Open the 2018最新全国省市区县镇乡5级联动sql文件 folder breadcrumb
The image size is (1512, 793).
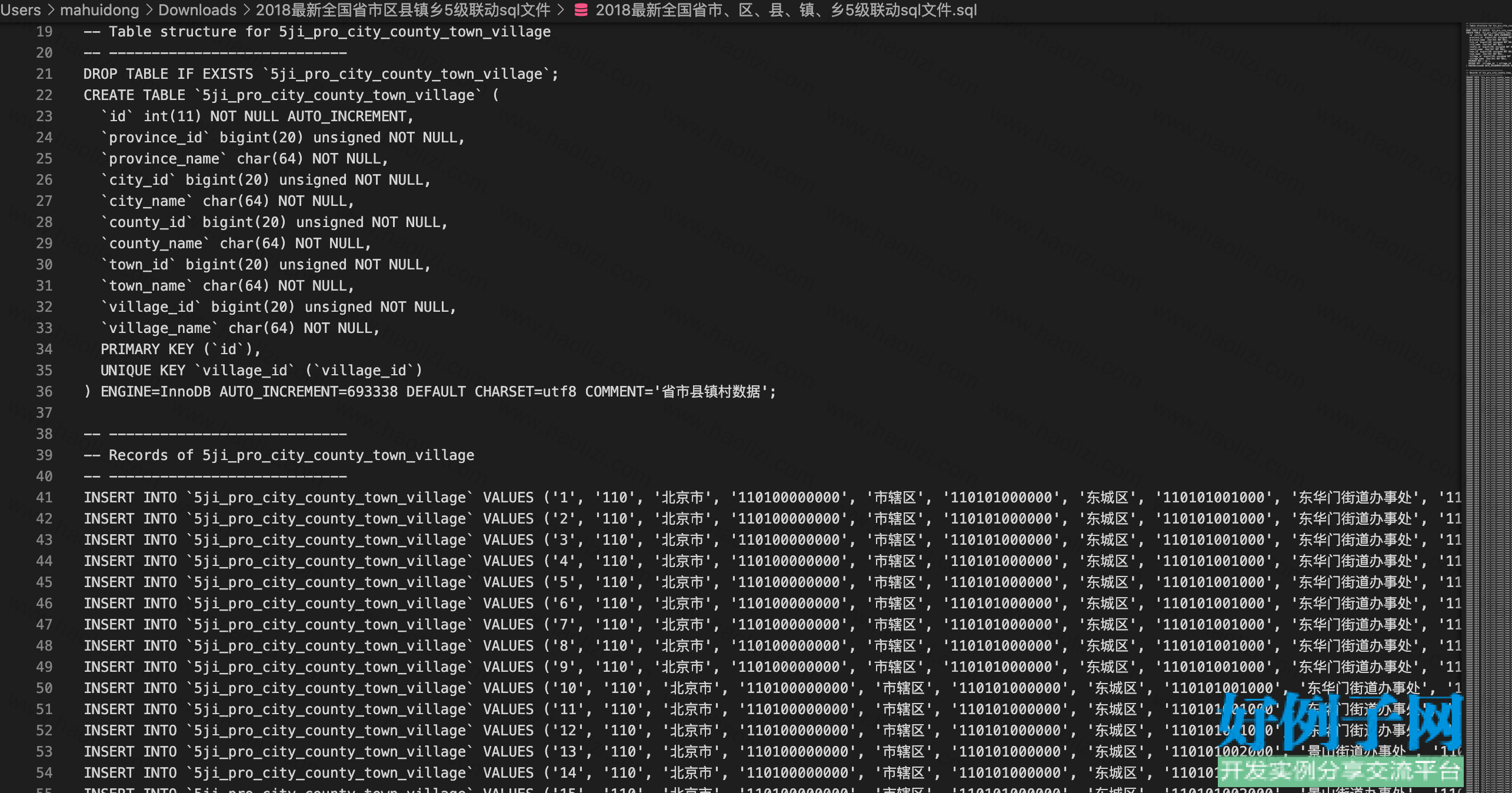pyautogui.click(x=403, y=10)
